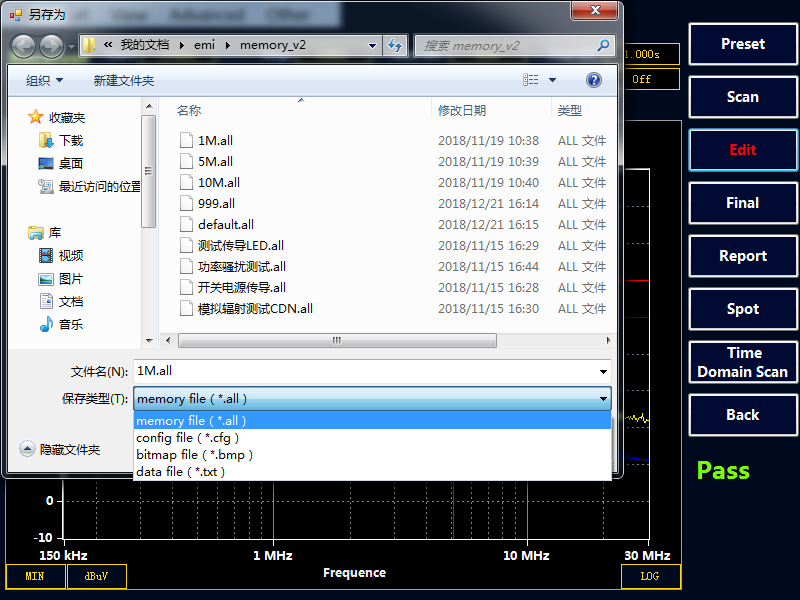Screen dimensions: 800x600
Task: Select data file (*.txt) type
Action: [x=181, y=472]
